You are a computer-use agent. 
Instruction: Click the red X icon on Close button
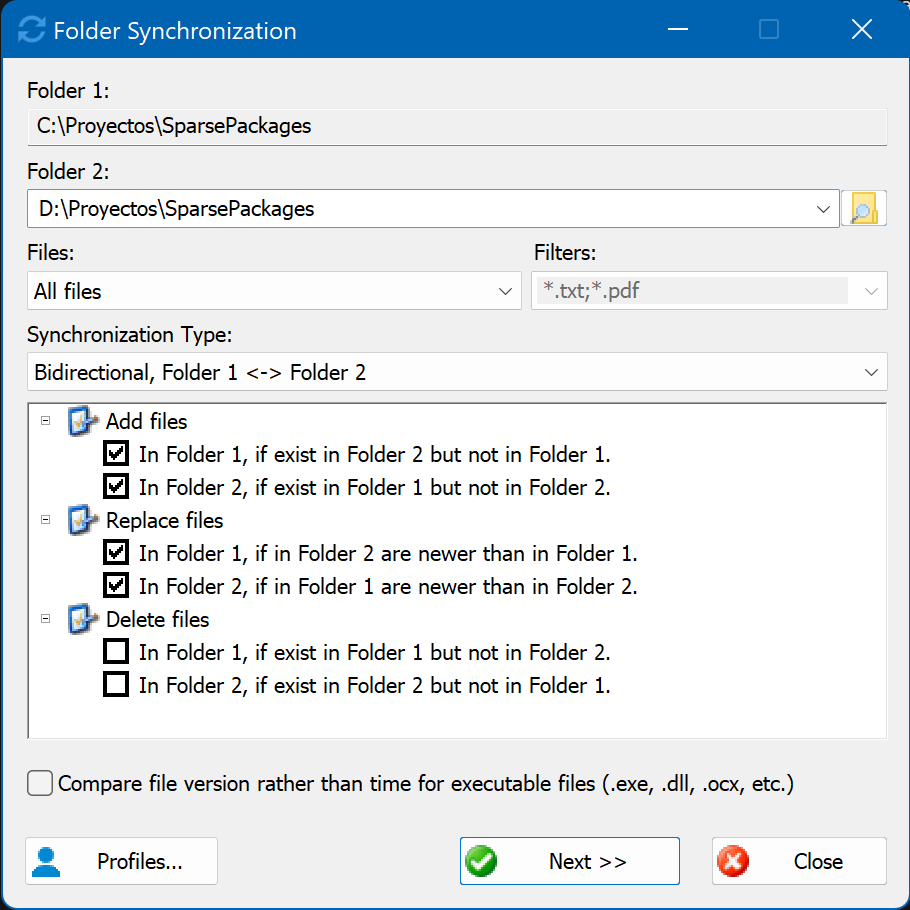pos(733,861)
